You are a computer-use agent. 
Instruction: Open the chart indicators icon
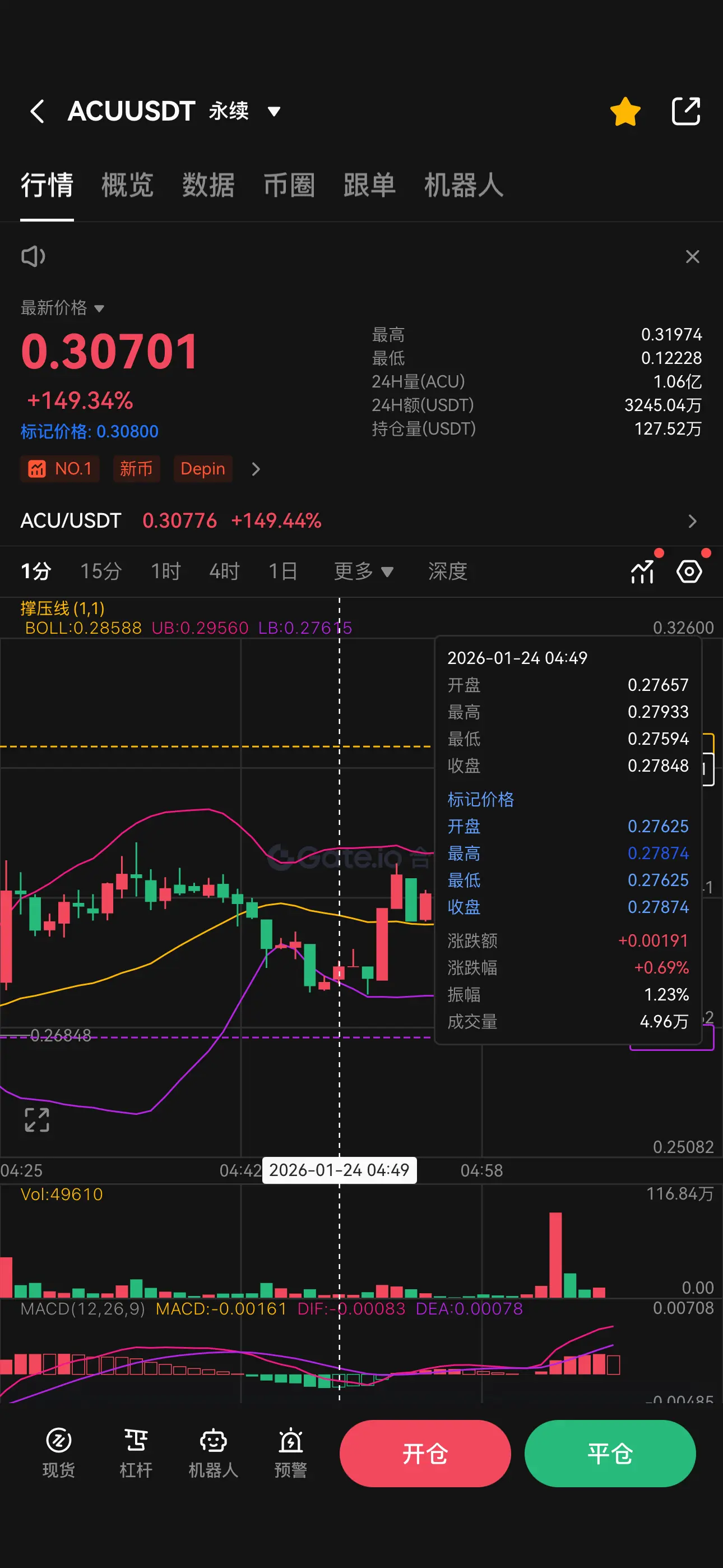click(x=642, y=571)
